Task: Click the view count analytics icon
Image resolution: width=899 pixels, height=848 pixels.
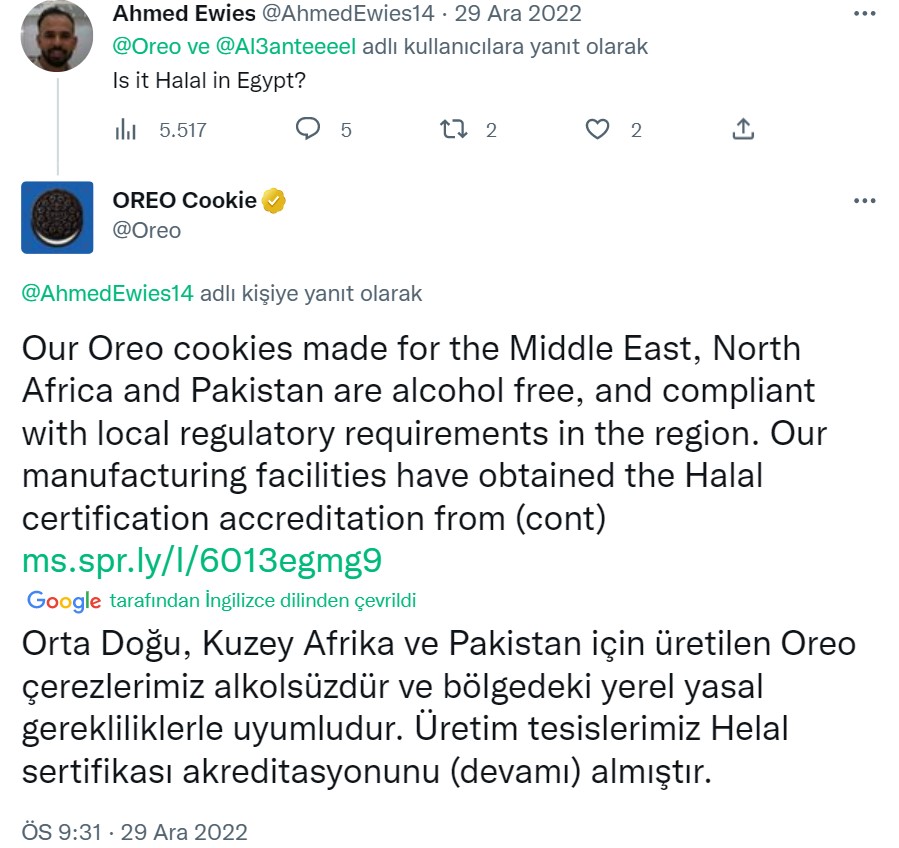Action: 126,130
